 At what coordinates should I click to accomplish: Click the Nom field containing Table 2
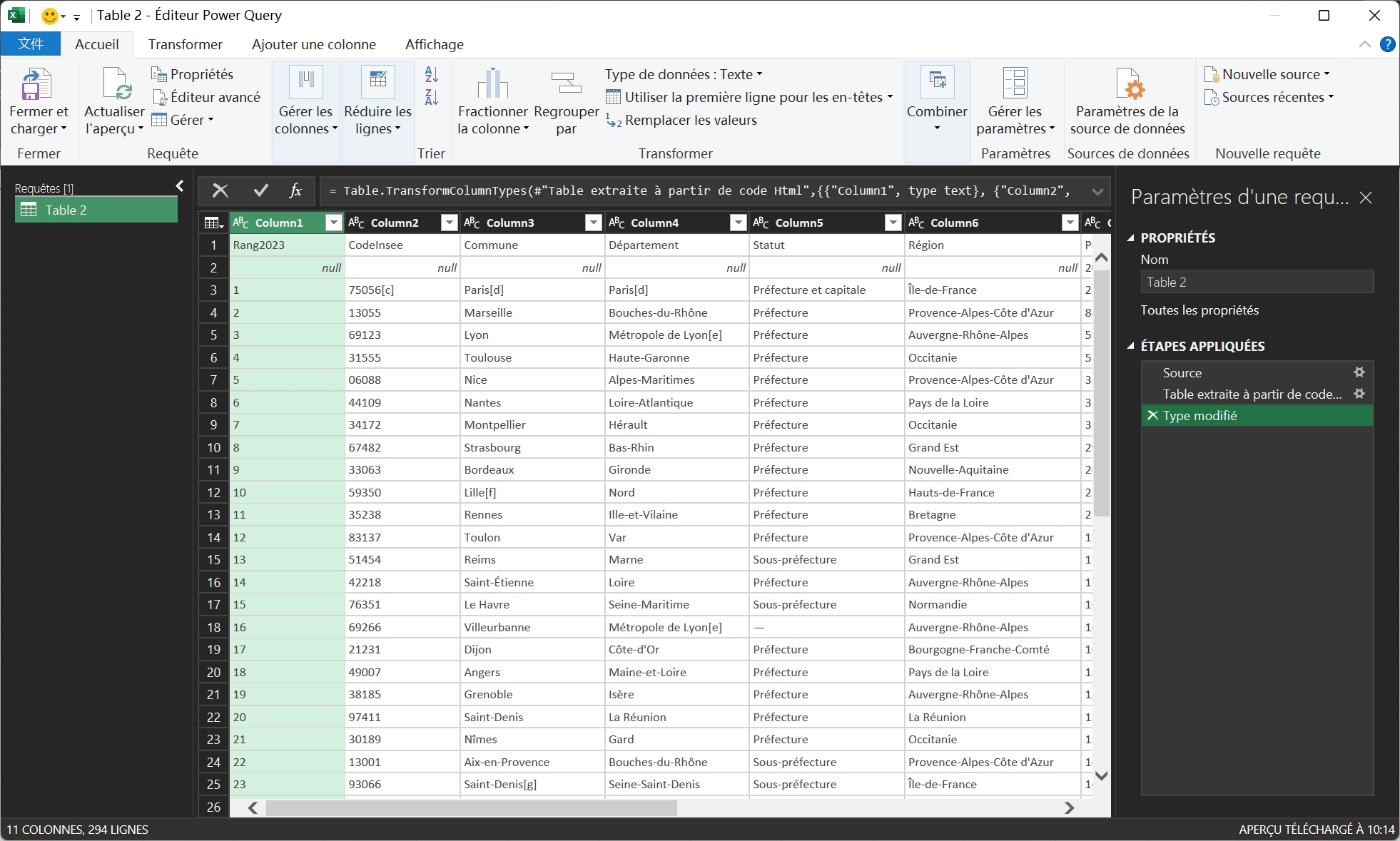[x=1257, y=282]
